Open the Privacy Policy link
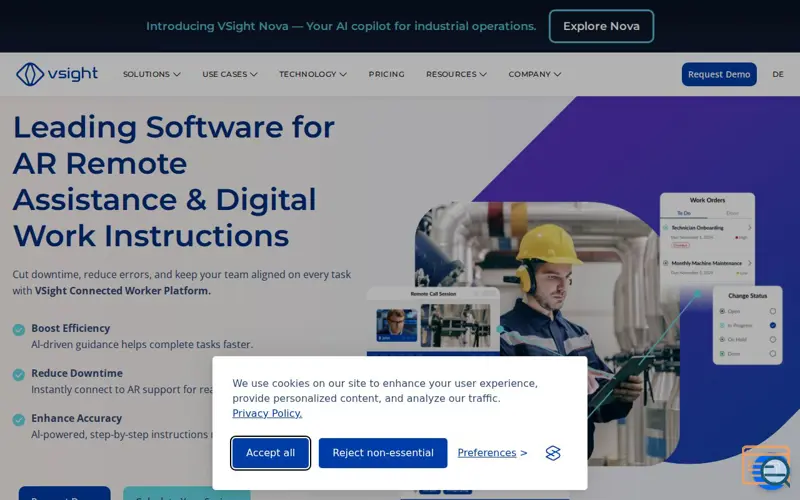 tap(267, 413)
